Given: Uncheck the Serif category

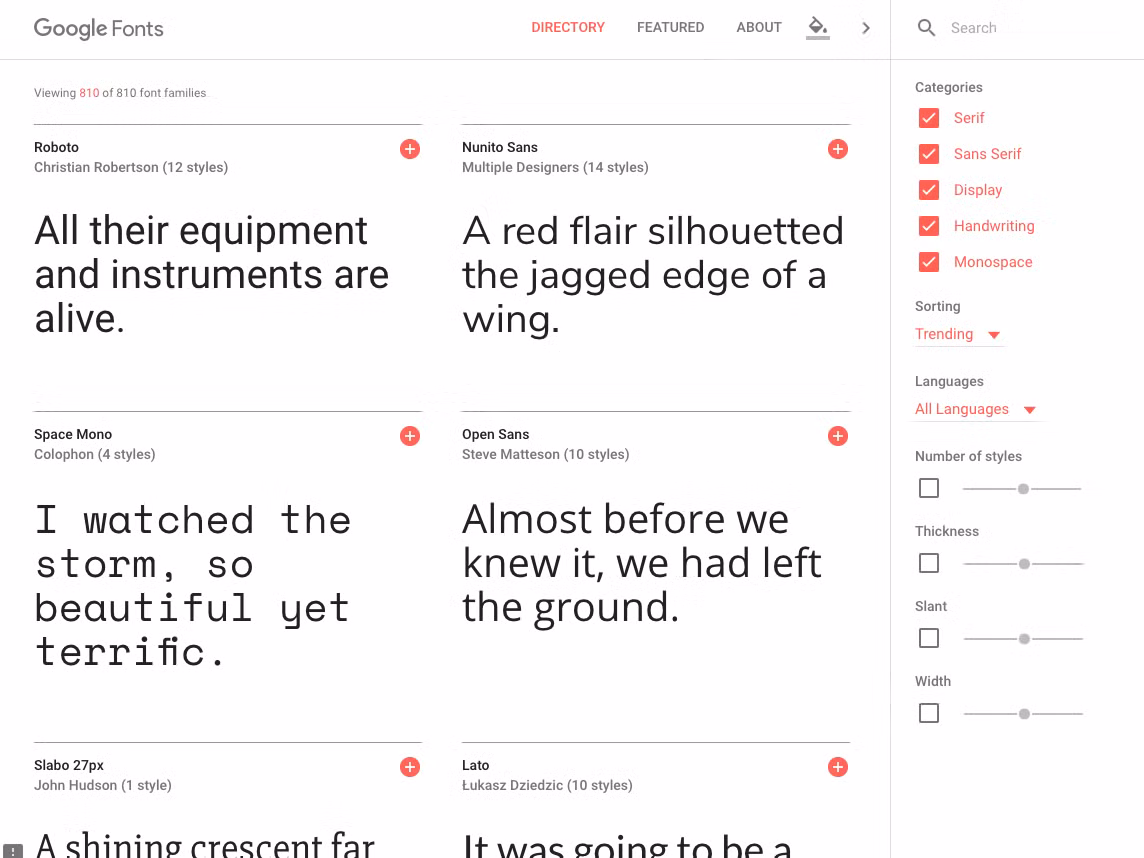Looking at the screenshot, I should tap(928, 117).
